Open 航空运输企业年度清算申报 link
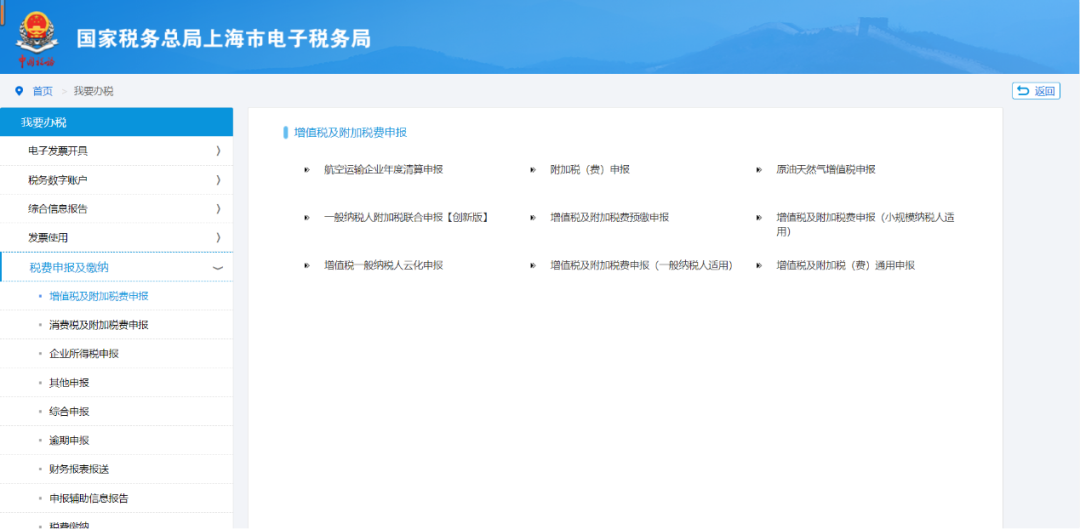This screenshot has width=1080, height=529. pyautogui.click(x=383, y=170)
